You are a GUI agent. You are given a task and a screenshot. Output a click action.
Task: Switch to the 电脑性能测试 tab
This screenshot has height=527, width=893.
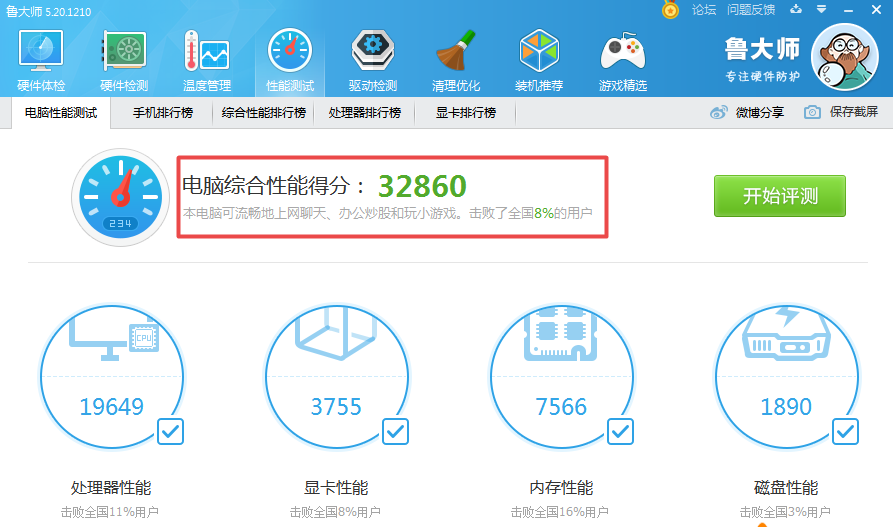point(61,113)
